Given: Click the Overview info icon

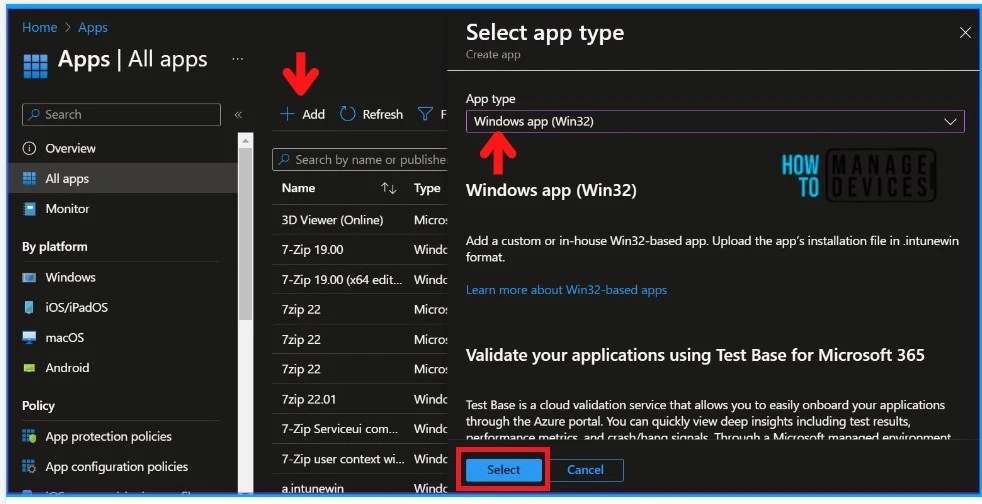Looking at the screenshot, I should (29, 148).
